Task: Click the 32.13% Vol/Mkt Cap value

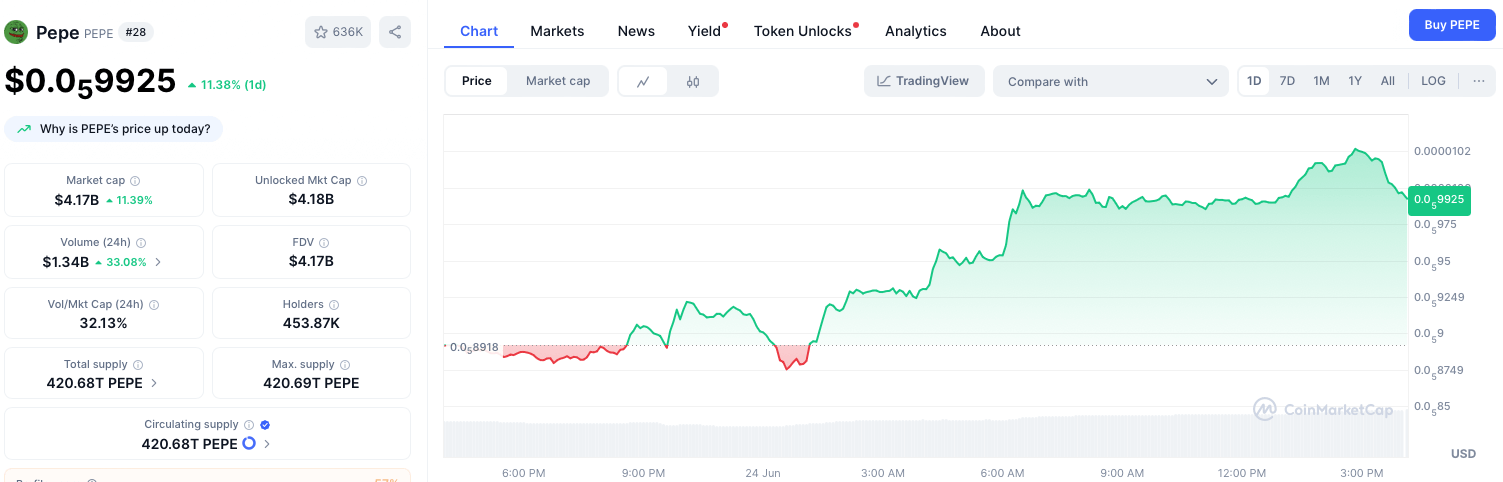Action: tap(104, 323)
